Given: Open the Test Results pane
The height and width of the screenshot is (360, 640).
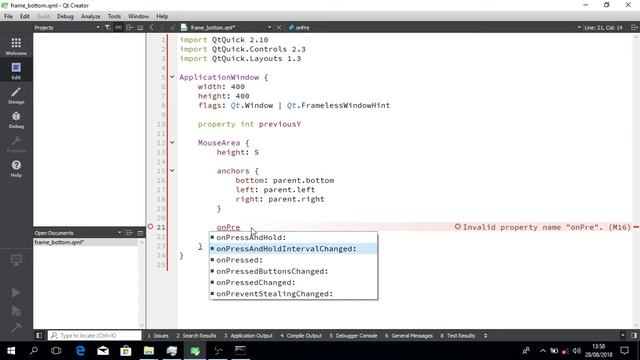Looking at the screenshot, I should point(458,336).
